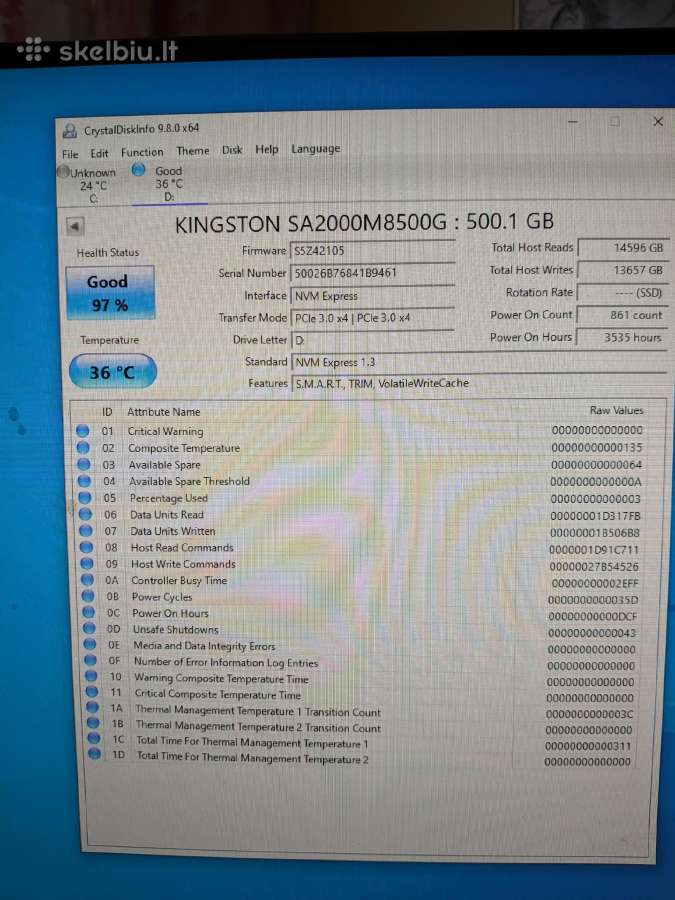Viewport: 675px width, 900px height.
Task: Click the status icon for Thermal Management Temperature 2 Transition Count
Action: (93, 723)
